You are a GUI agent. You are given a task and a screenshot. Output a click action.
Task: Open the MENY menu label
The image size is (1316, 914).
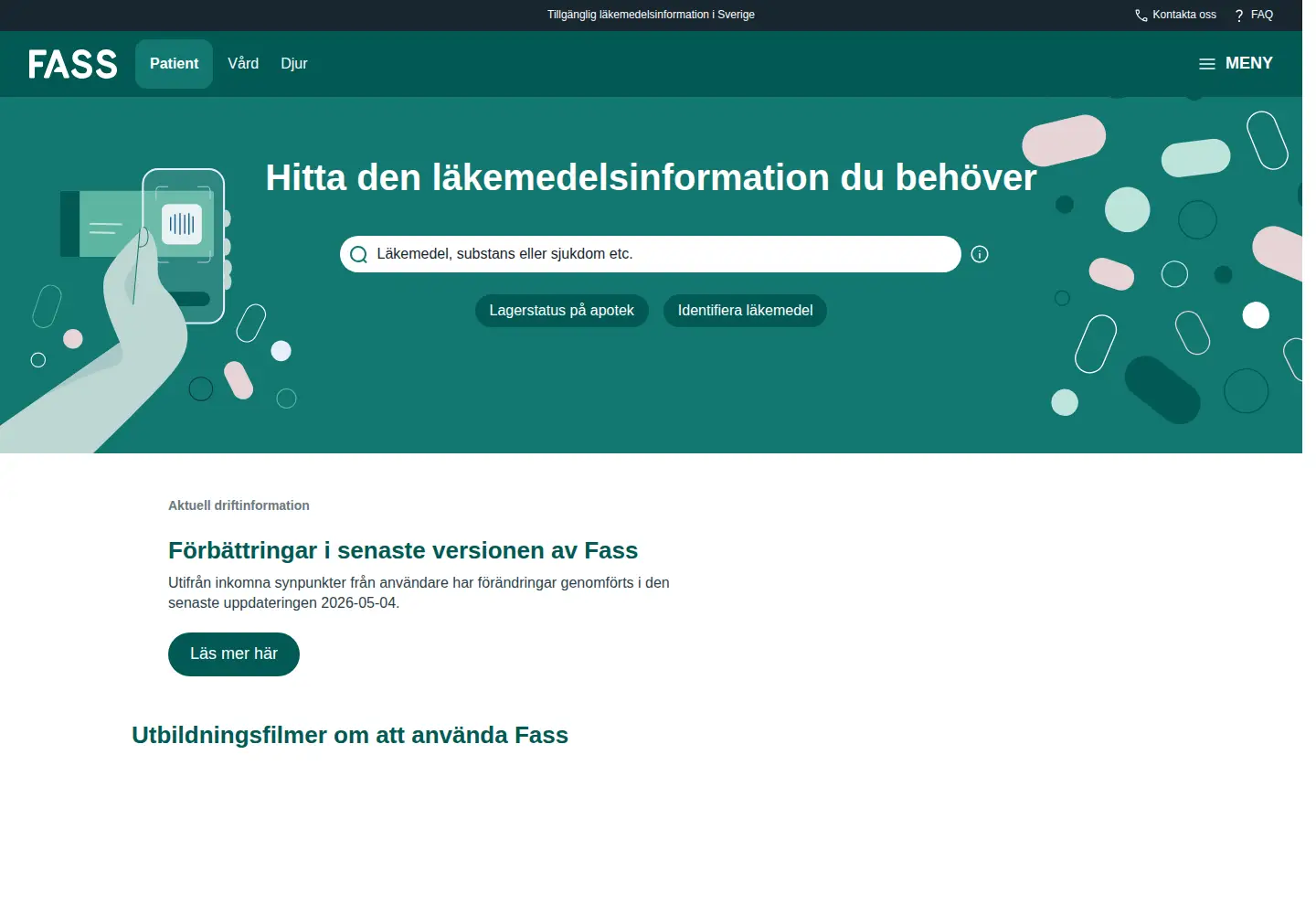(x=1249, y=63)
